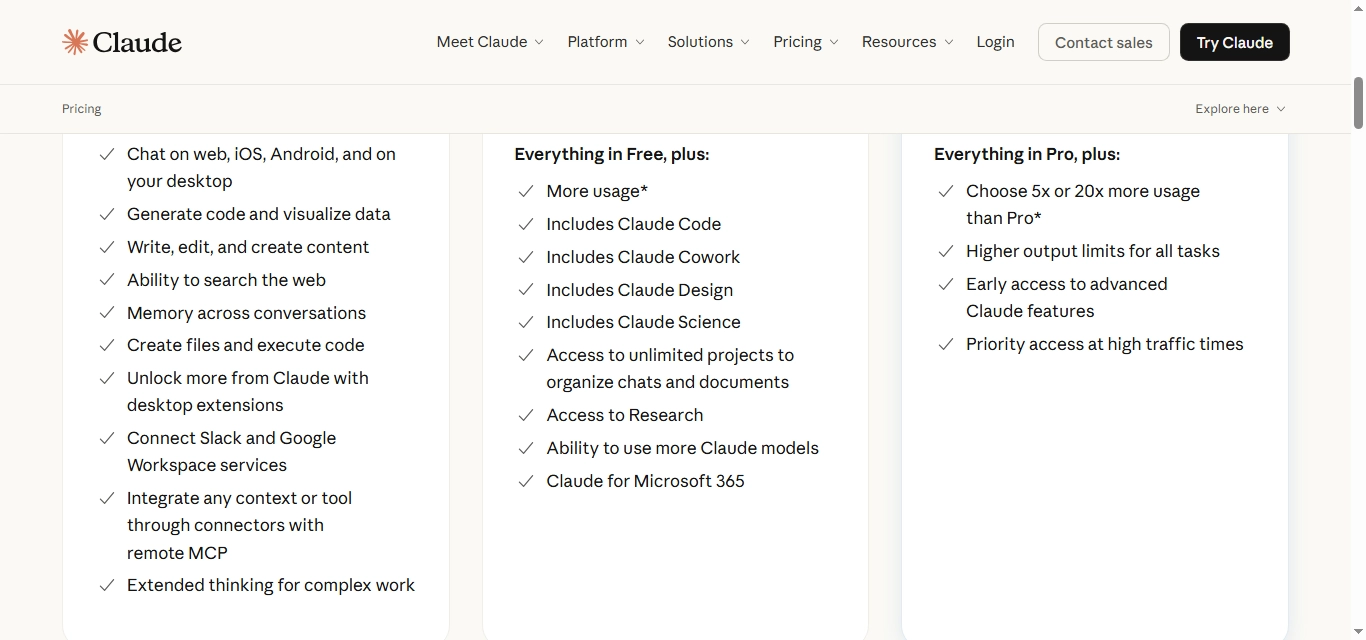Image resolution: width=1366 pixels, height=640 pixels.
Task: Click the 'Includes Claude Design' text
Action: (640, 290)
